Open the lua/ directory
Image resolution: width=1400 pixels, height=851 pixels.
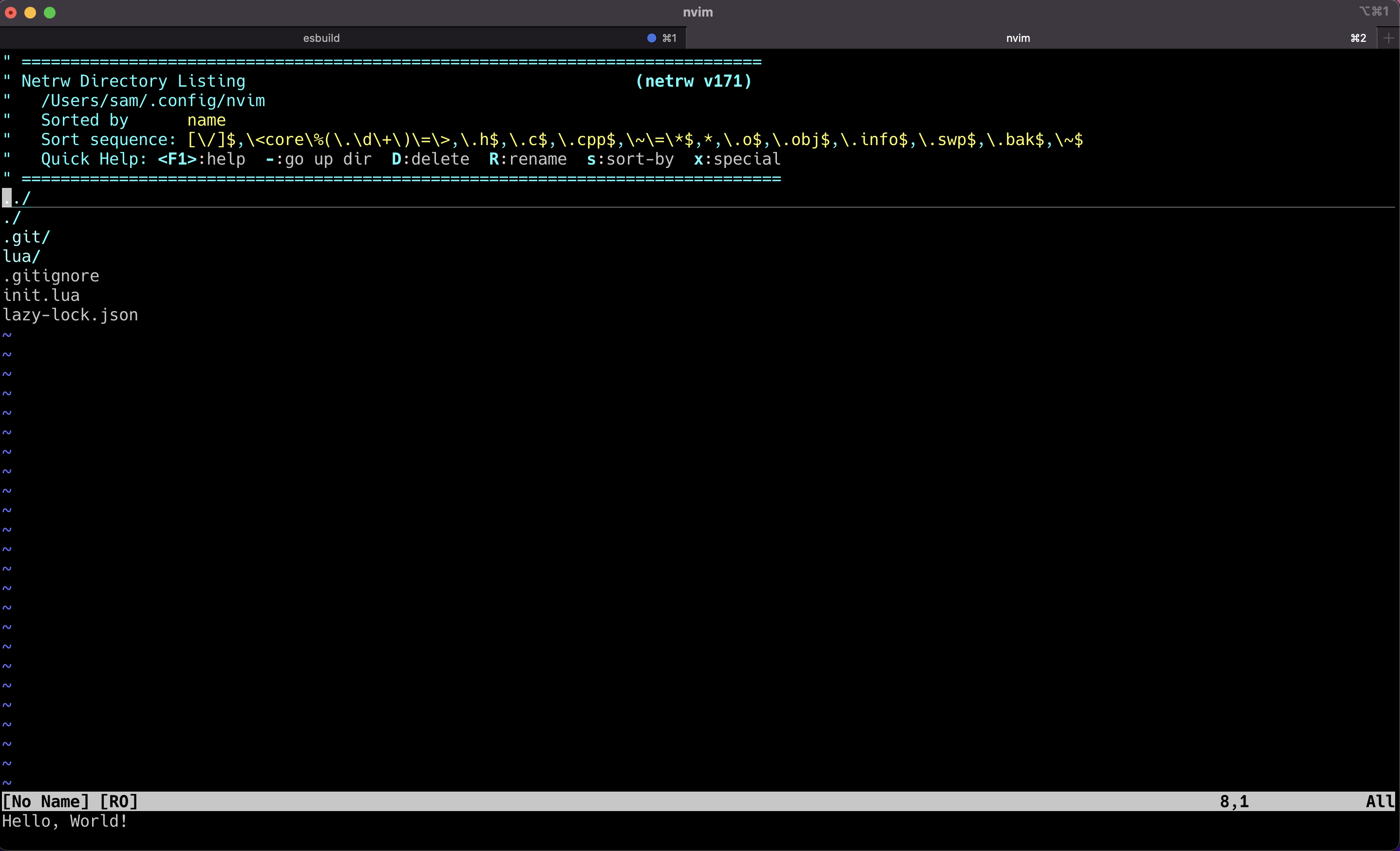(21, 257)
